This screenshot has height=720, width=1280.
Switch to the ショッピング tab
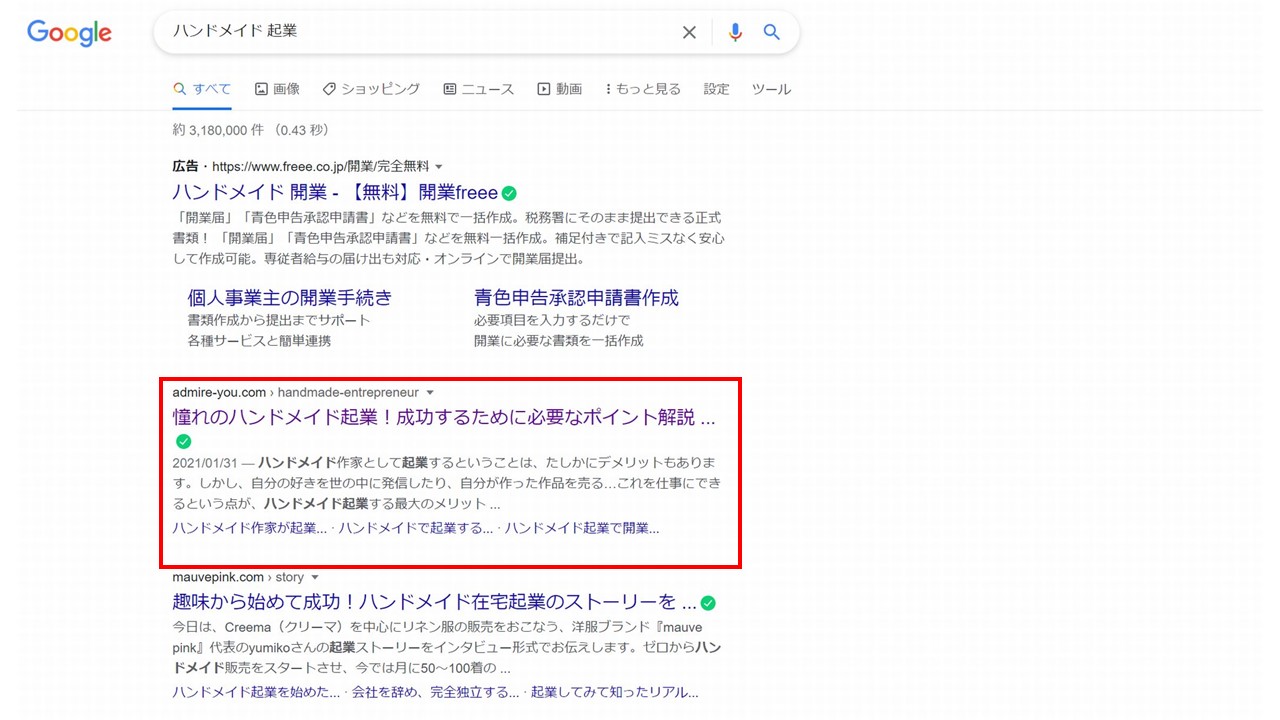371,89
